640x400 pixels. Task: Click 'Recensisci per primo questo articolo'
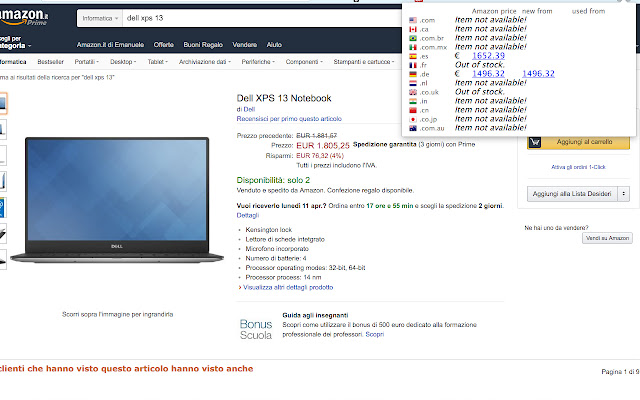289,119
